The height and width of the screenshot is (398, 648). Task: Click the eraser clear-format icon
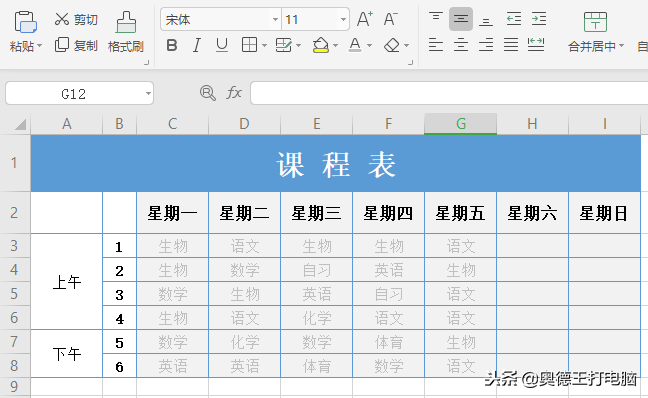(392, 45)
